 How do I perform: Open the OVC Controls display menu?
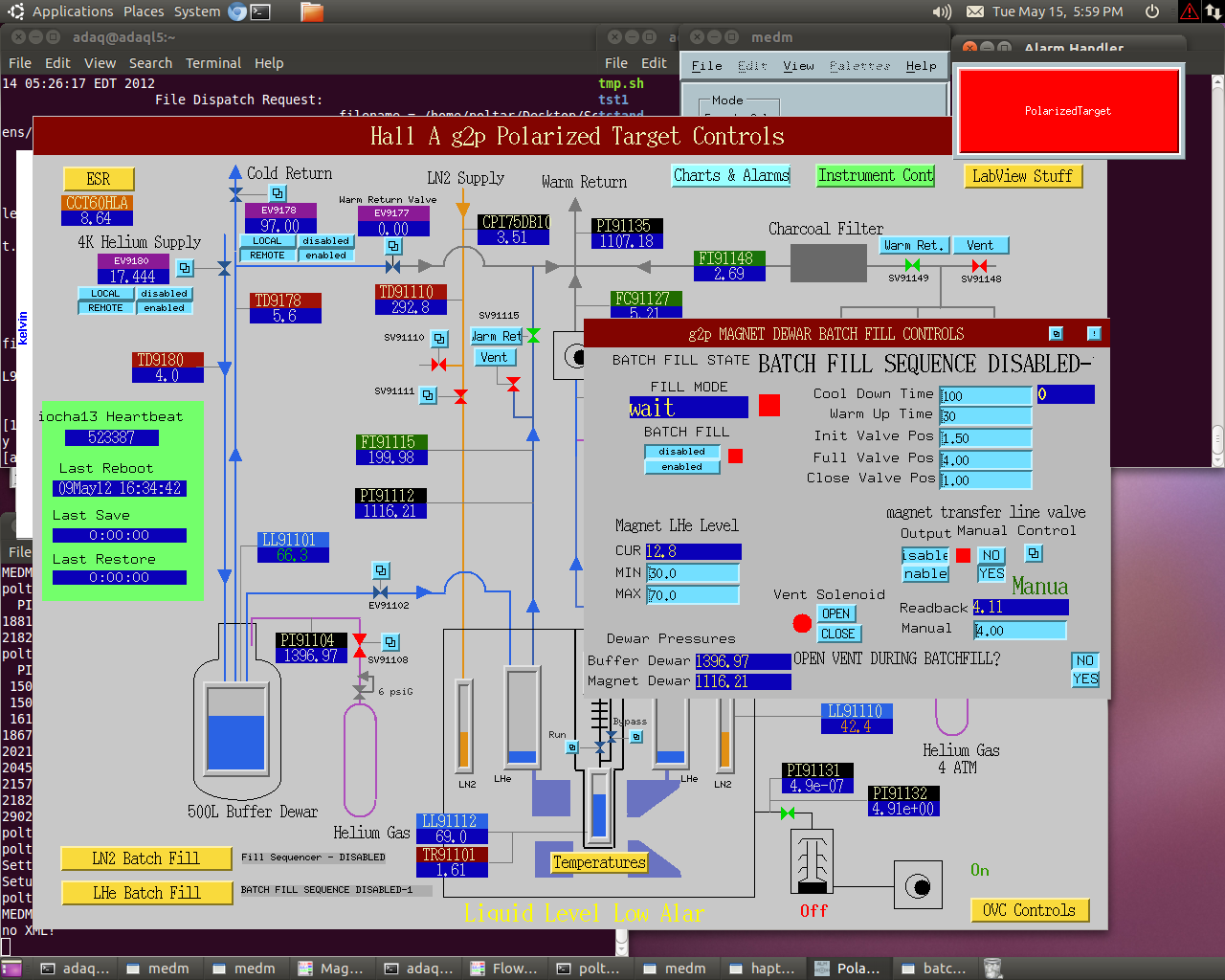[x=1030, y=910]
